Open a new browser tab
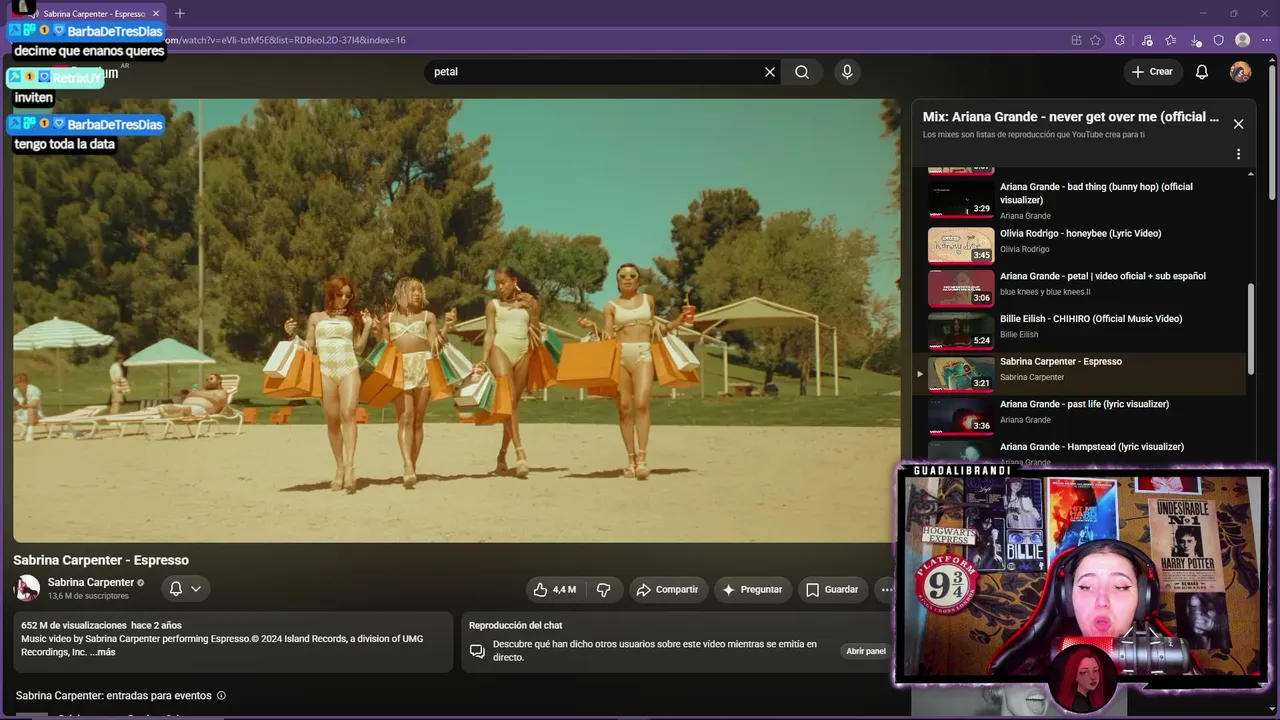The image size is (1280, 720). [180, 13]
